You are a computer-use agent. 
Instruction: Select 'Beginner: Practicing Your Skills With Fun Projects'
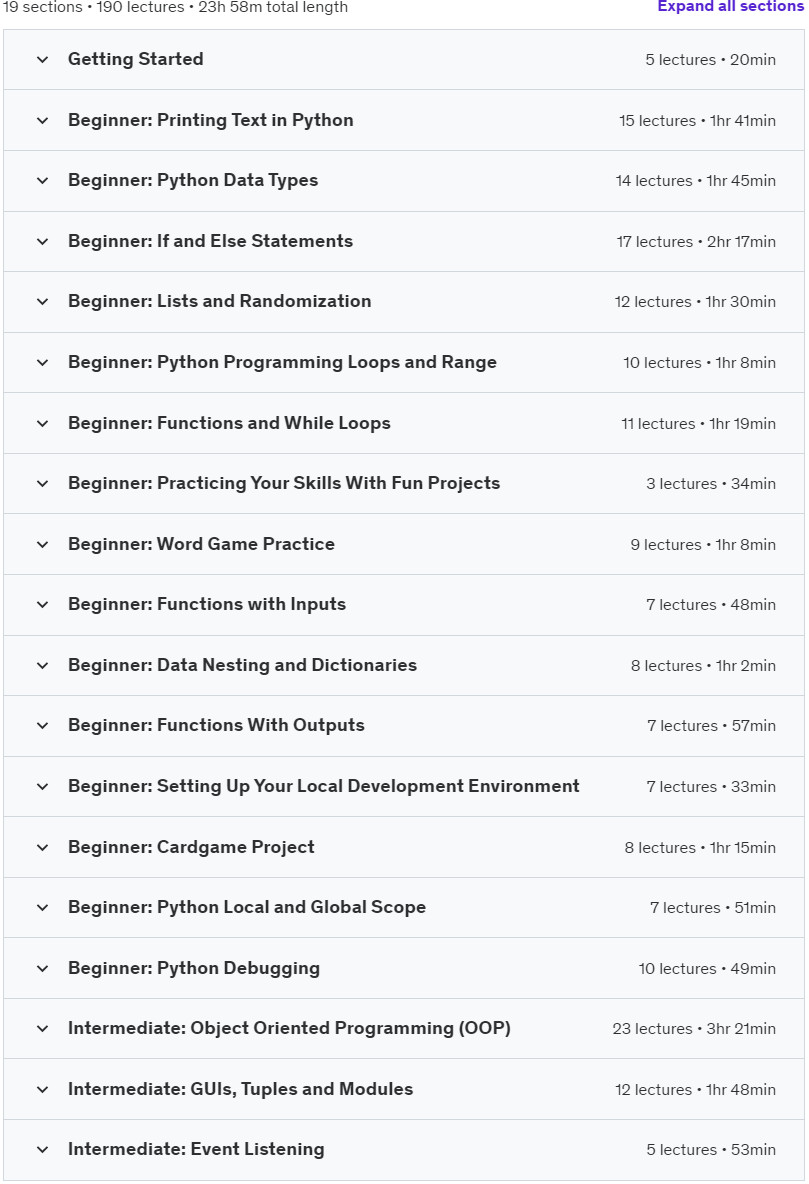[x=284, y=483]
